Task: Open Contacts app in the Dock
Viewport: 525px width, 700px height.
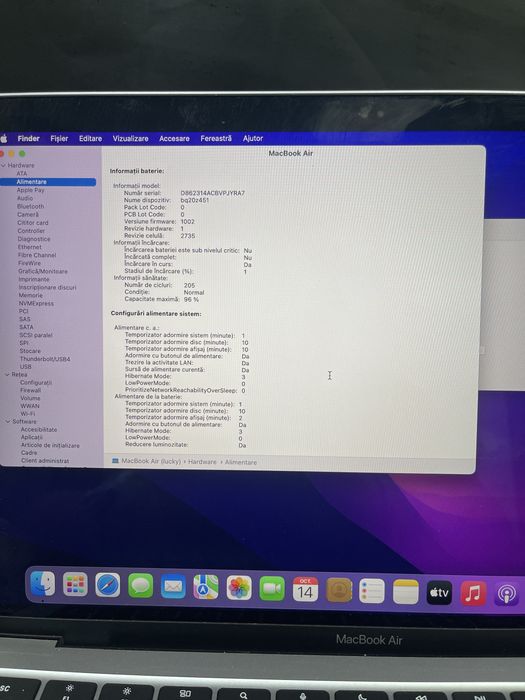Action: (339, 590)
